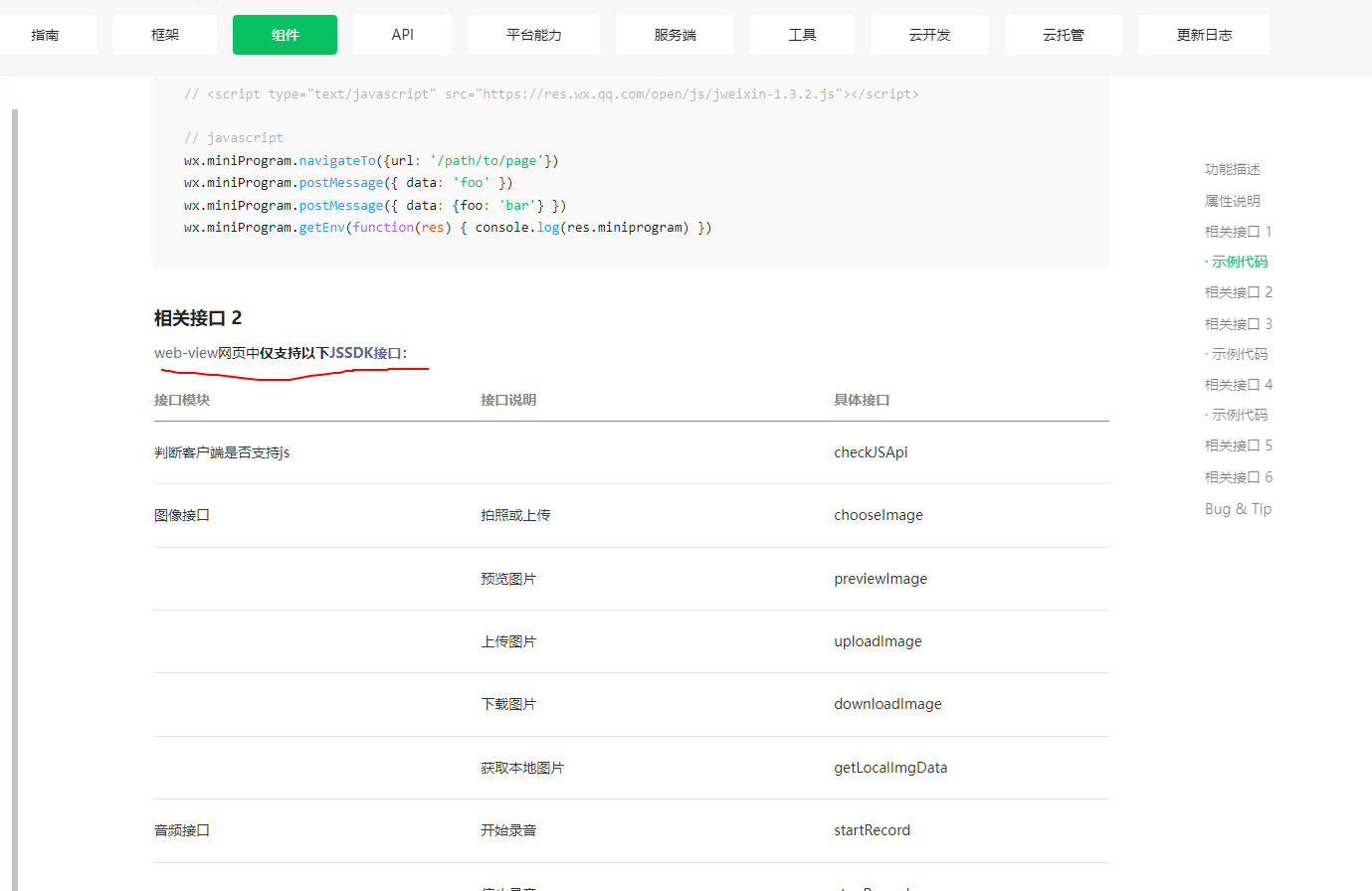The width and height of the screenshot is (1372, 891).
Task: Click the 上传图片 description cell
Action: pos(508,641)
